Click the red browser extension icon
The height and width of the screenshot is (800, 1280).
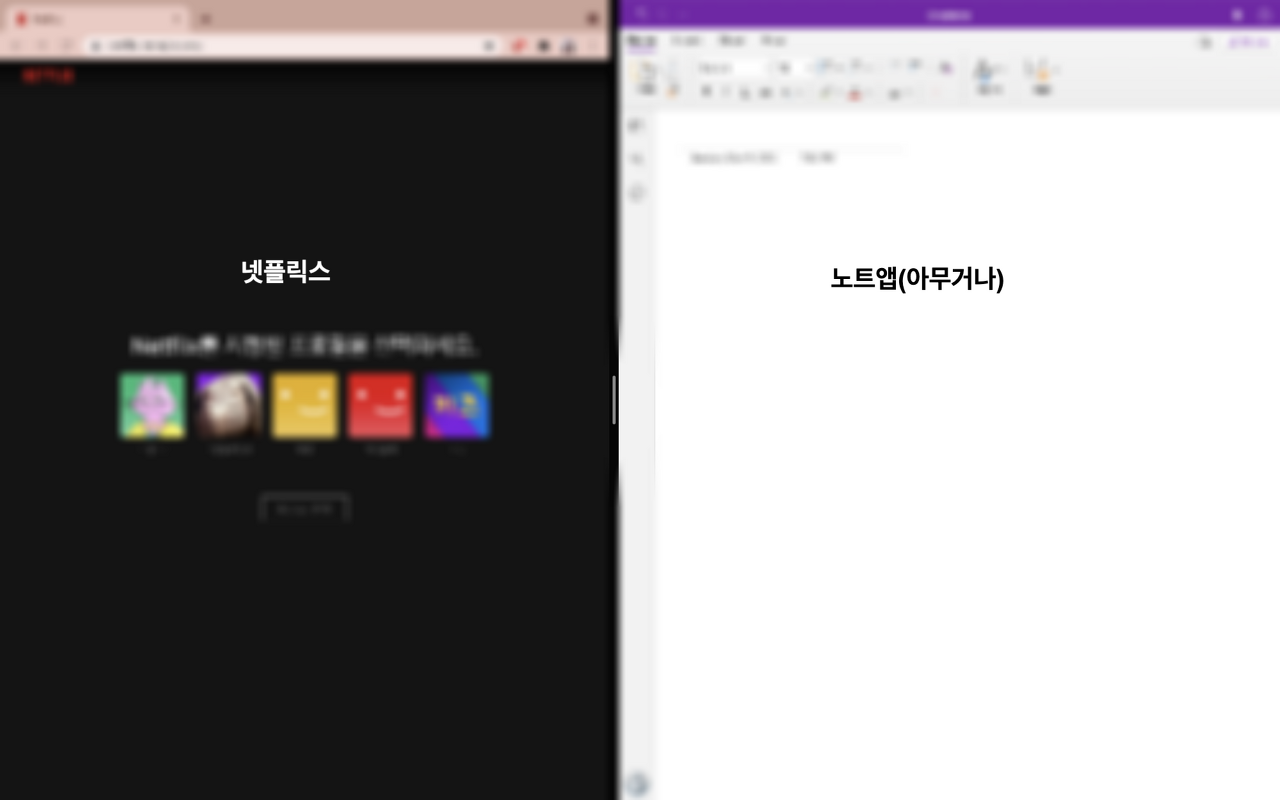pyautogui.click(x=519, y=45)
